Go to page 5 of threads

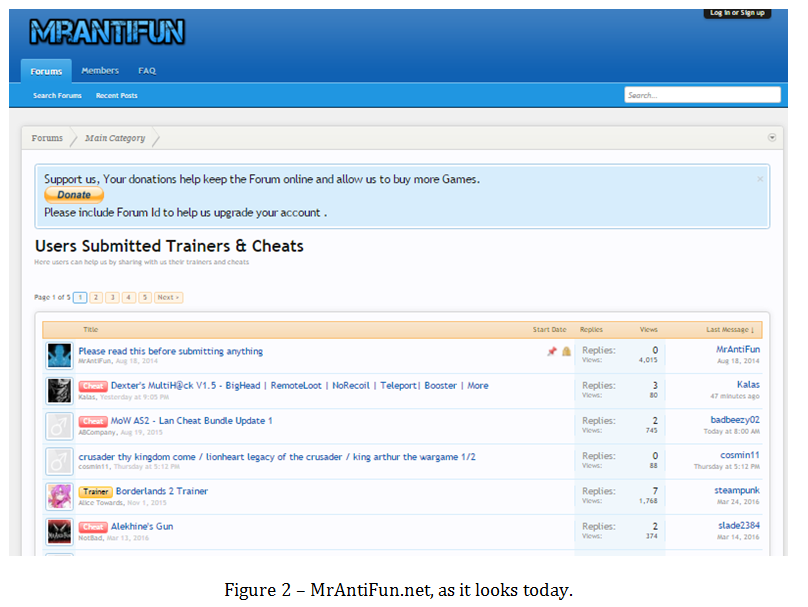pos(145,297)
